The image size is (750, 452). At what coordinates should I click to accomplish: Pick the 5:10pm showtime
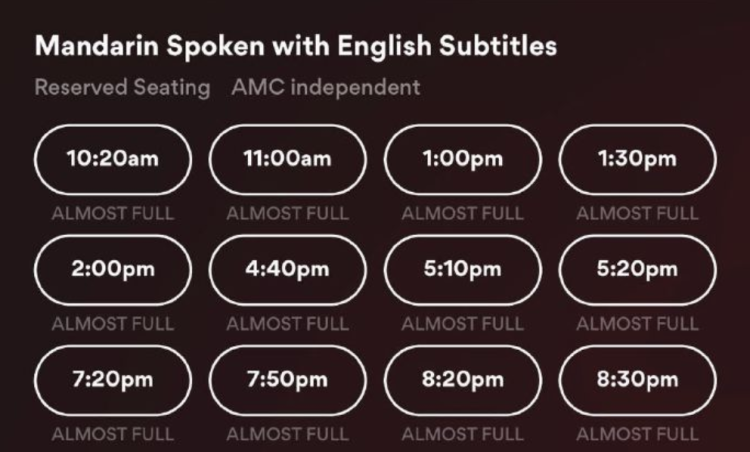[x=462, y=269]
